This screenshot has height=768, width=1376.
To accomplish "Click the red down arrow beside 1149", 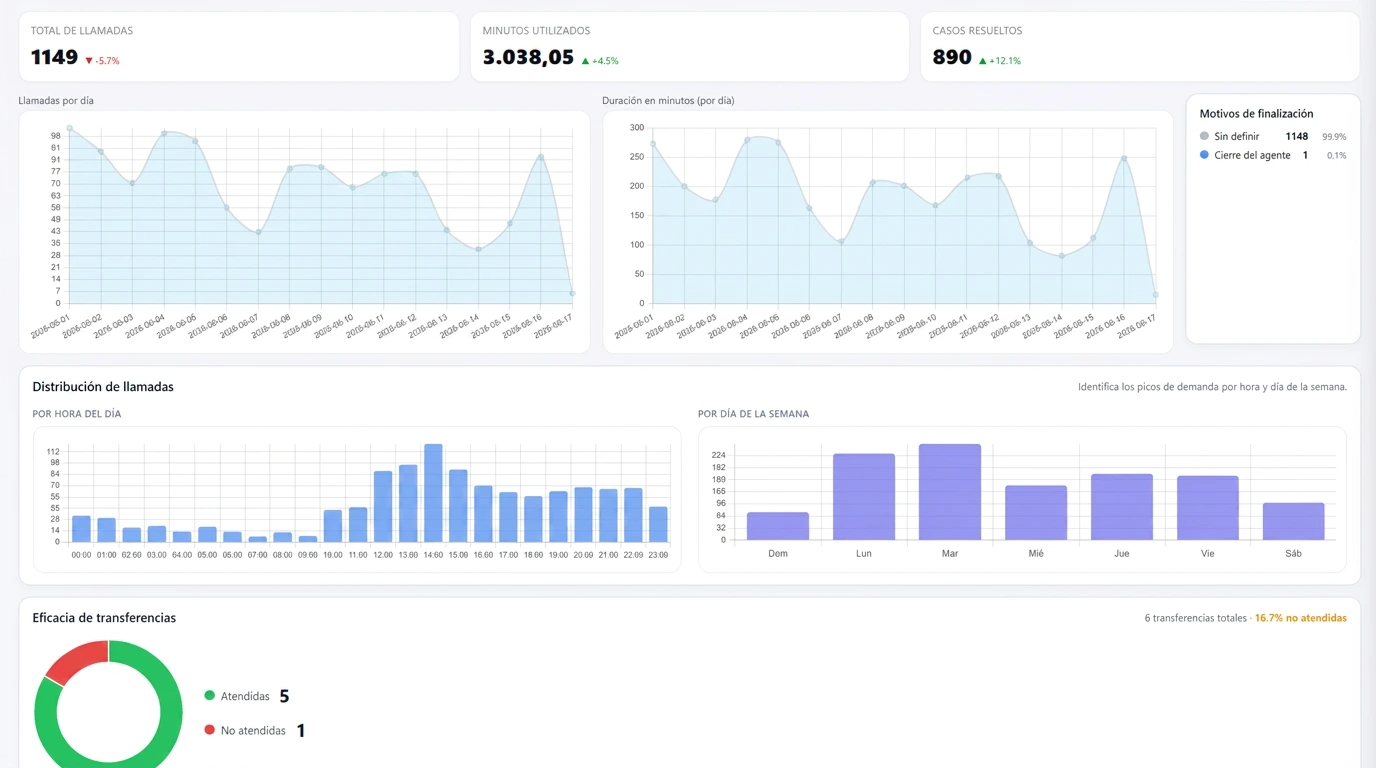I will (89, 61).
